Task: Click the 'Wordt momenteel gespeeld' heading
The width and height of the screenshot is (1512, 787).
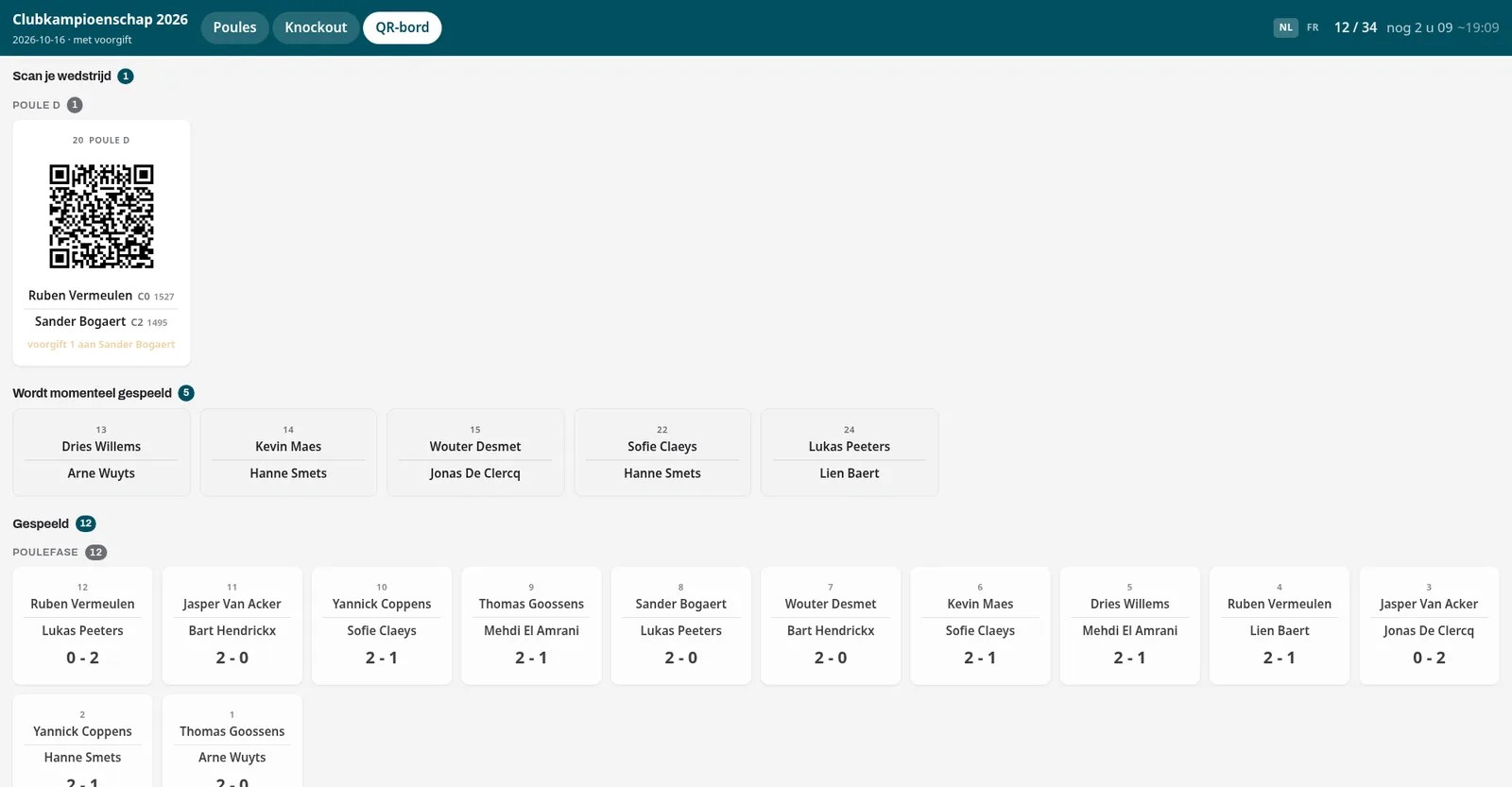Action: (x=92, y=393)
